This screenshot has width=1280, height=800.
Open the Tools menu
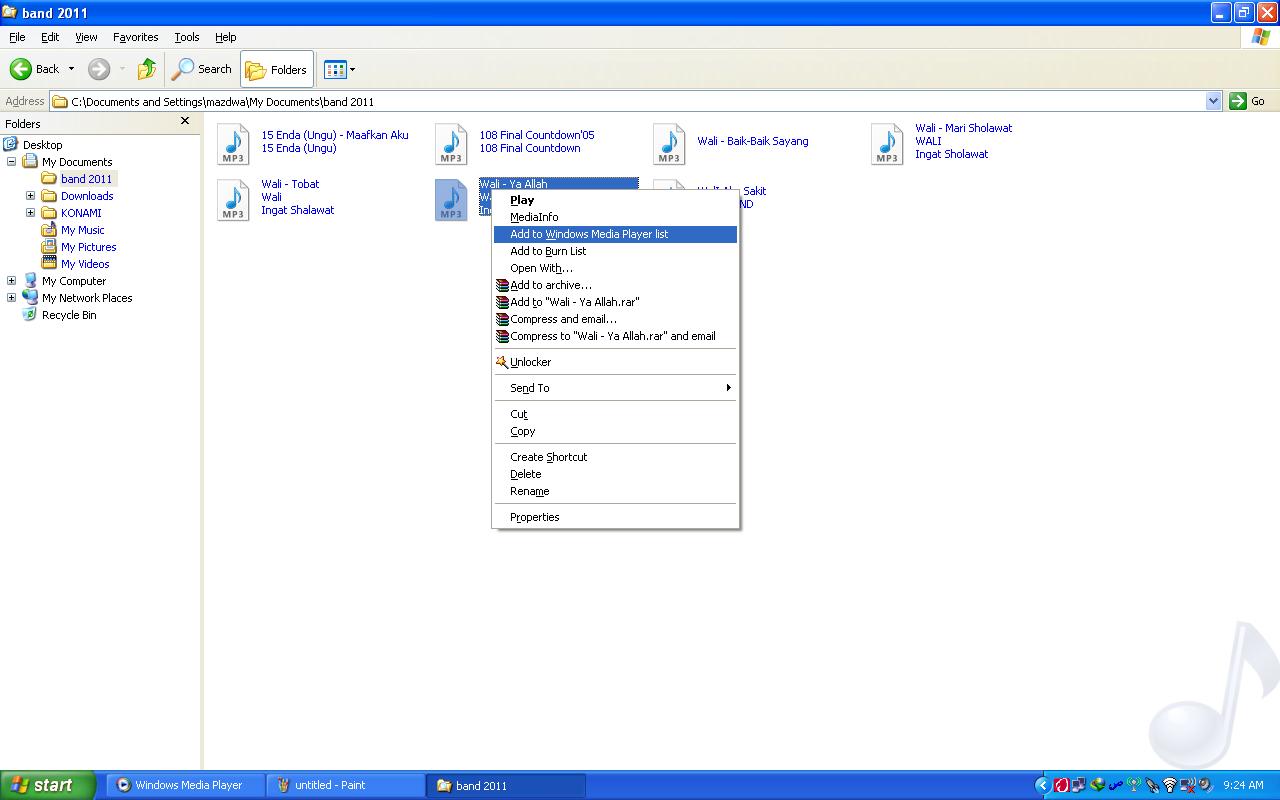(x=187, y=37)
